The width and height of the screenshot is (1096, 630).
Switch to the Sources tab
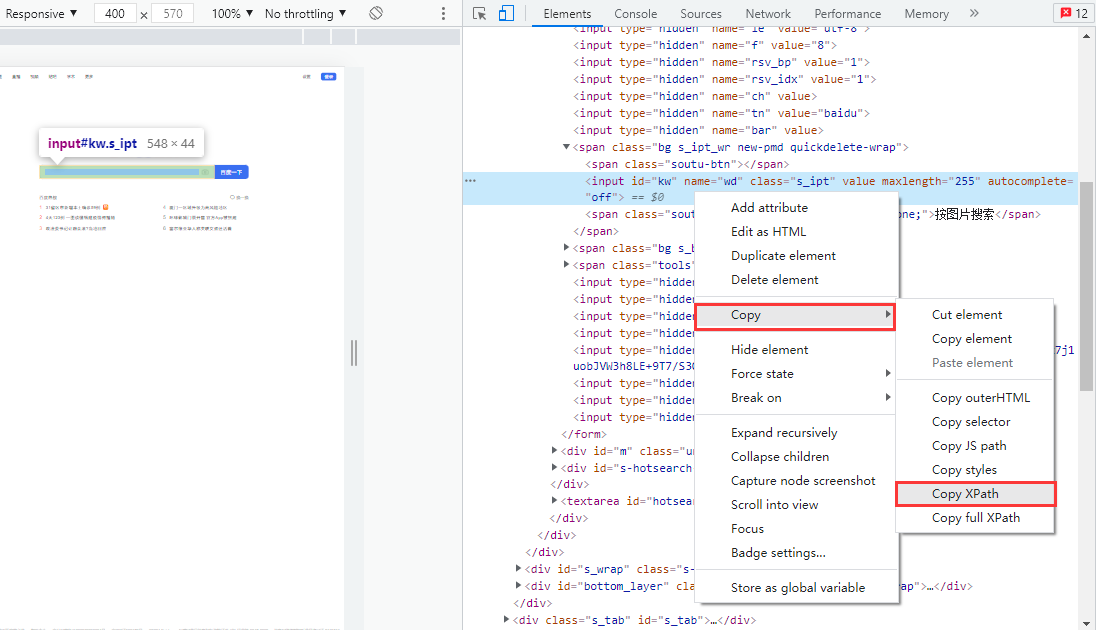click(700, 13)
